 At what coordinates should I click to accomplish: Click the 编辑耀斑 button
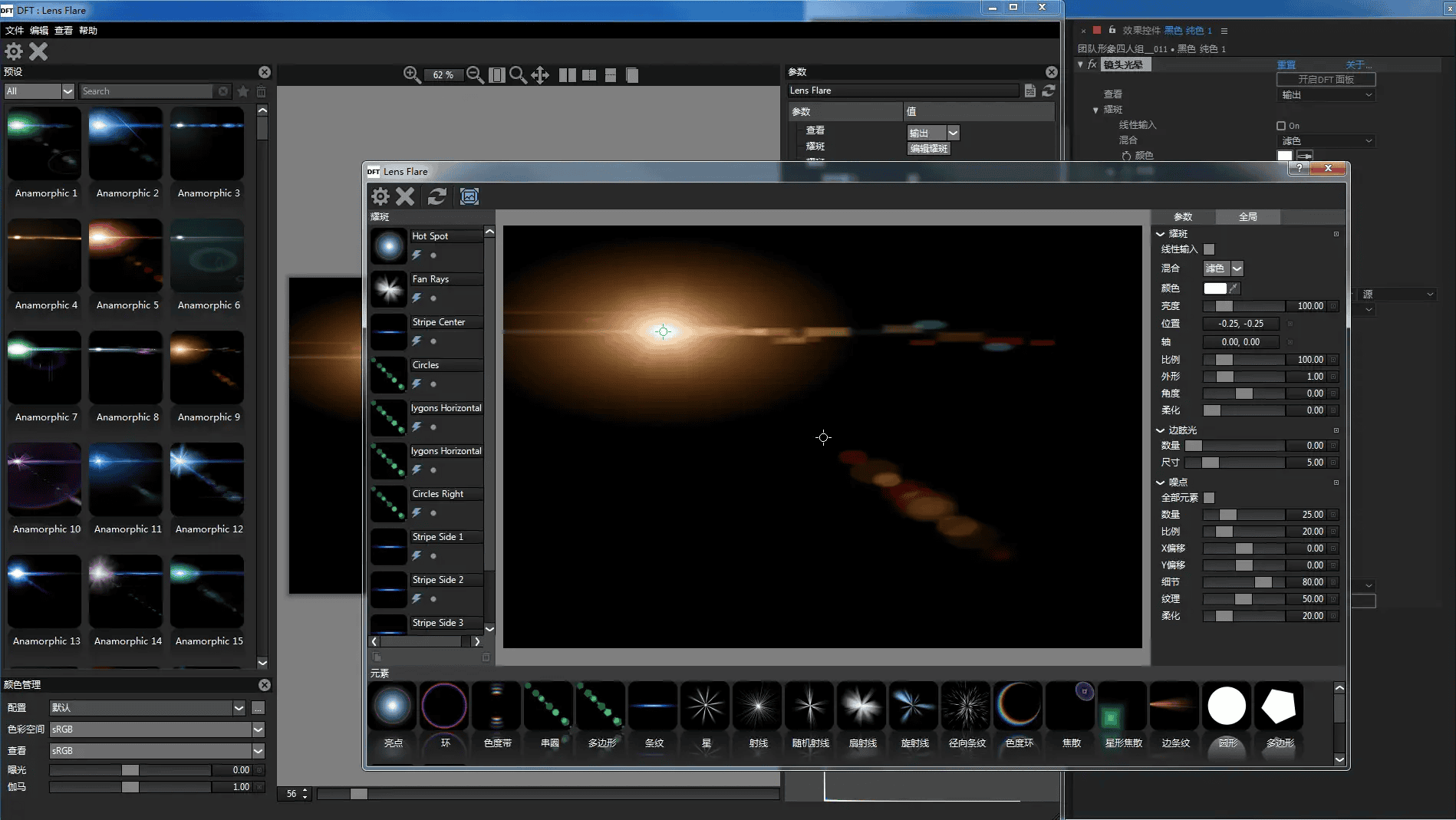point(928,149)
